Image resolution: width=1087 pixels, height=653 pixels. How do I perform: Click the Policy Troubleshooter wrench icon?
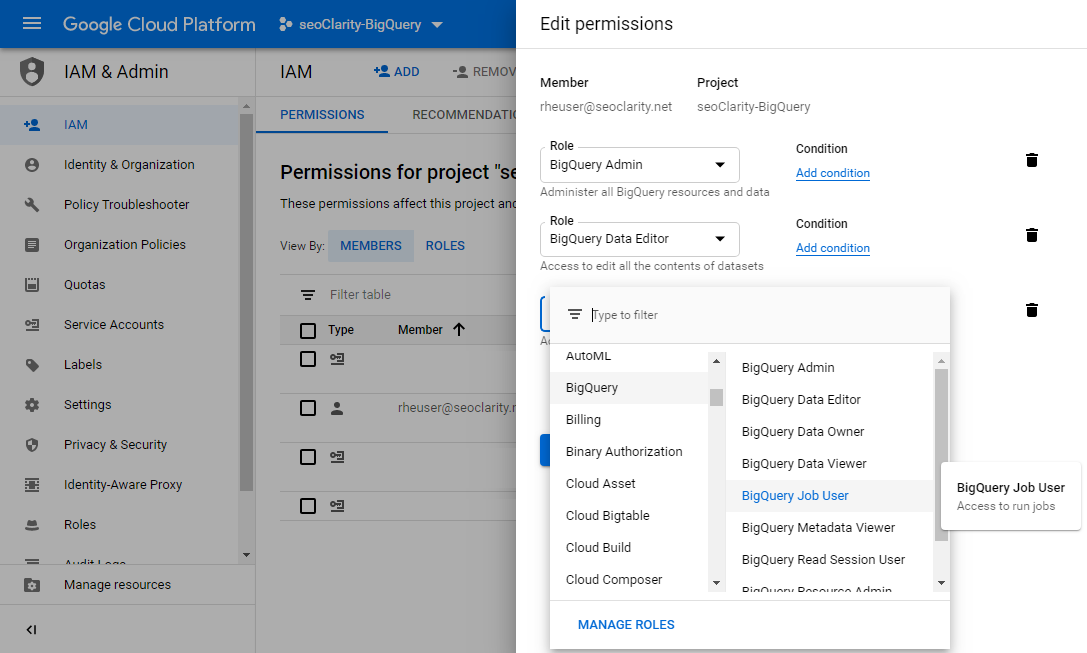coord(32,205)
